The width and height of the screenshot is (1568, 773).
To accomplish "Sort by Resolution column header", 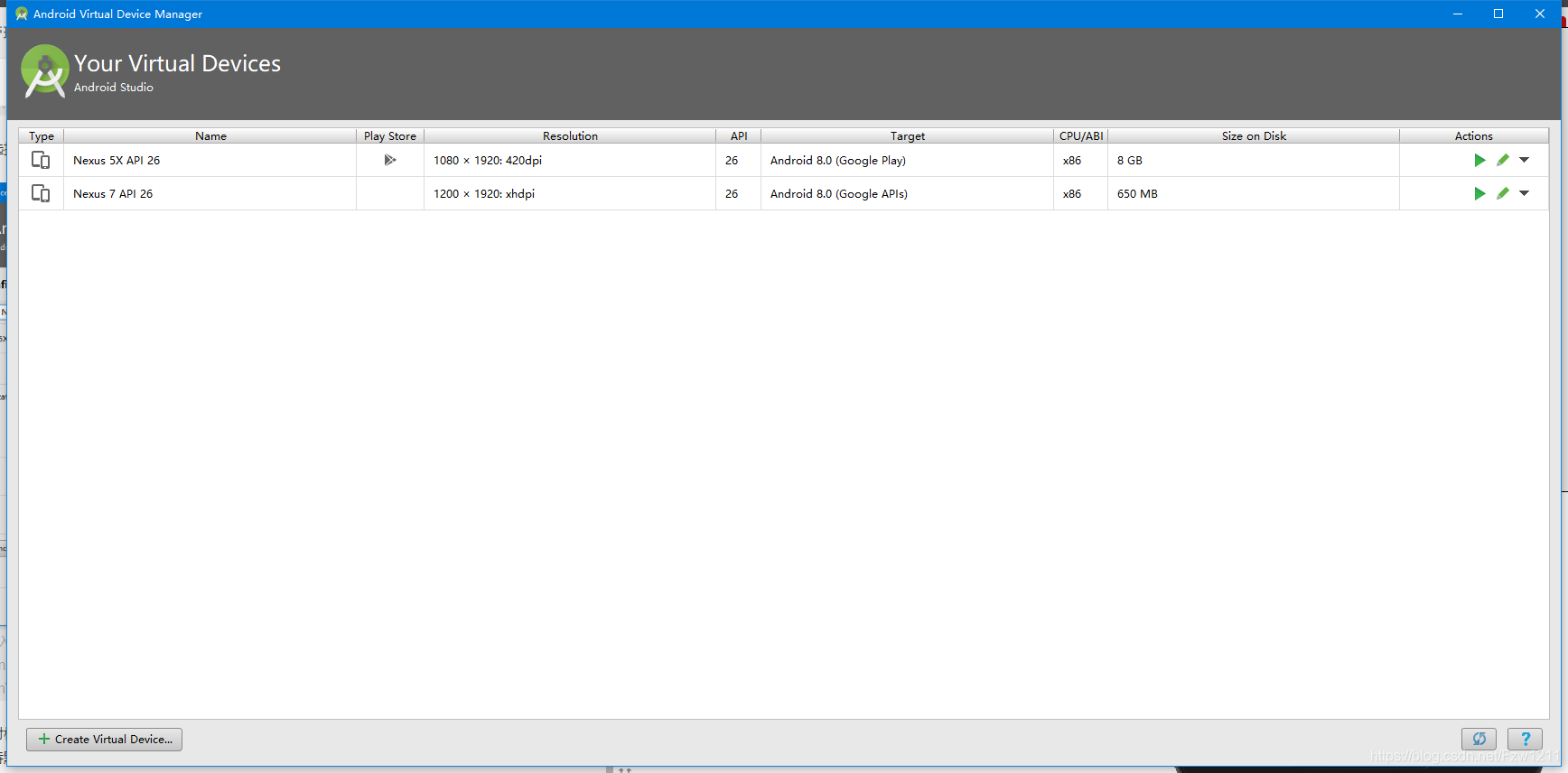I will click(570, 135).
